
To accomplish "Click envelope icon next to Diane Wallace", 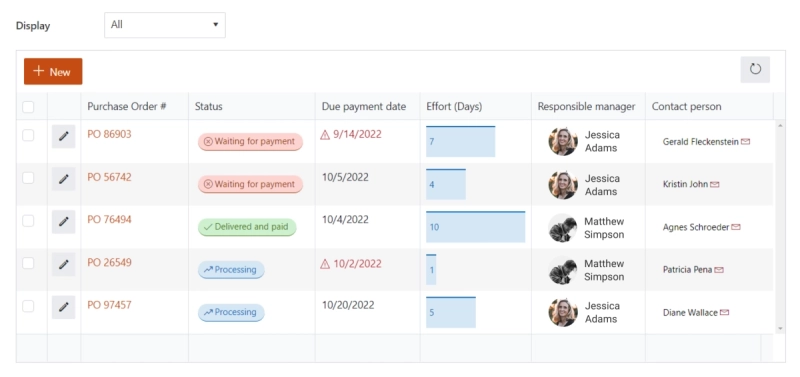I will click(x=724, y=312).
